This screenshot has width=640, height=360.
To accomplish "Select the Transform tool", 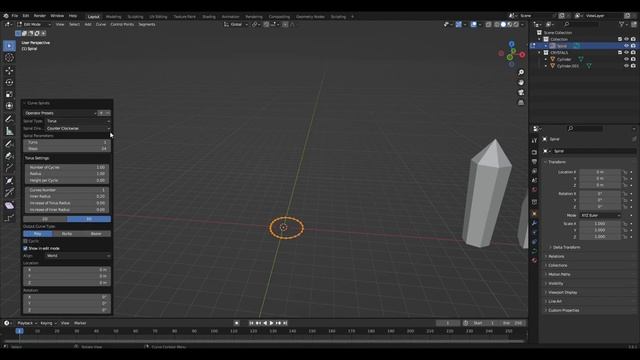I will coord(9,106).
